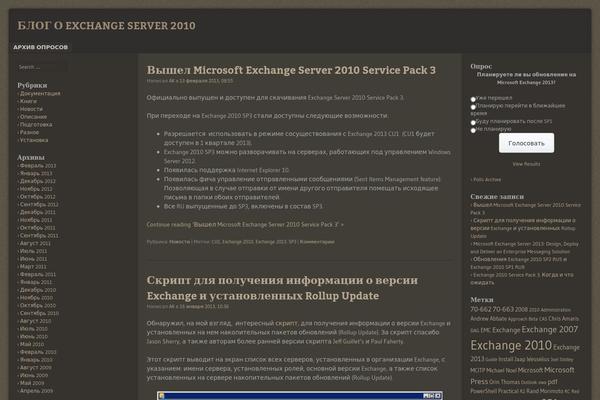Open the Август 2011 archive
This screenshot has height=400, width=600.
35,243
